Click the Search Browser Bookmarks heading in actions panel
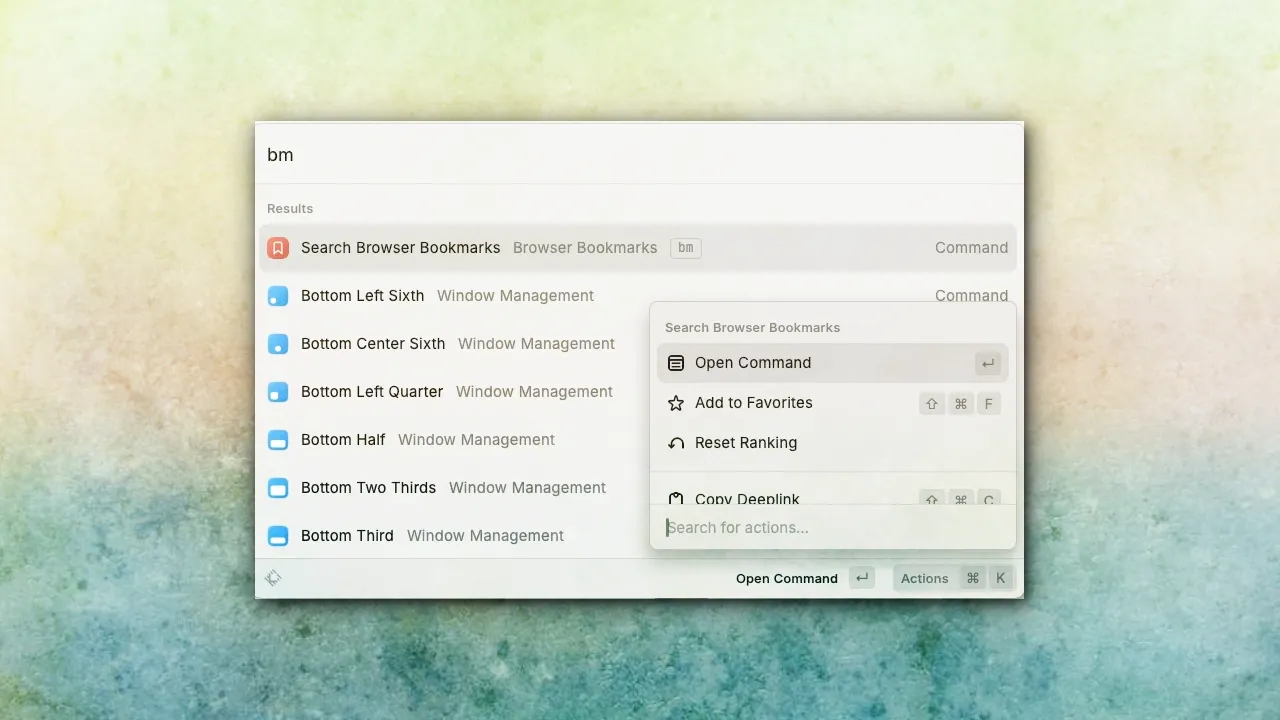 [x=752, y=327]
